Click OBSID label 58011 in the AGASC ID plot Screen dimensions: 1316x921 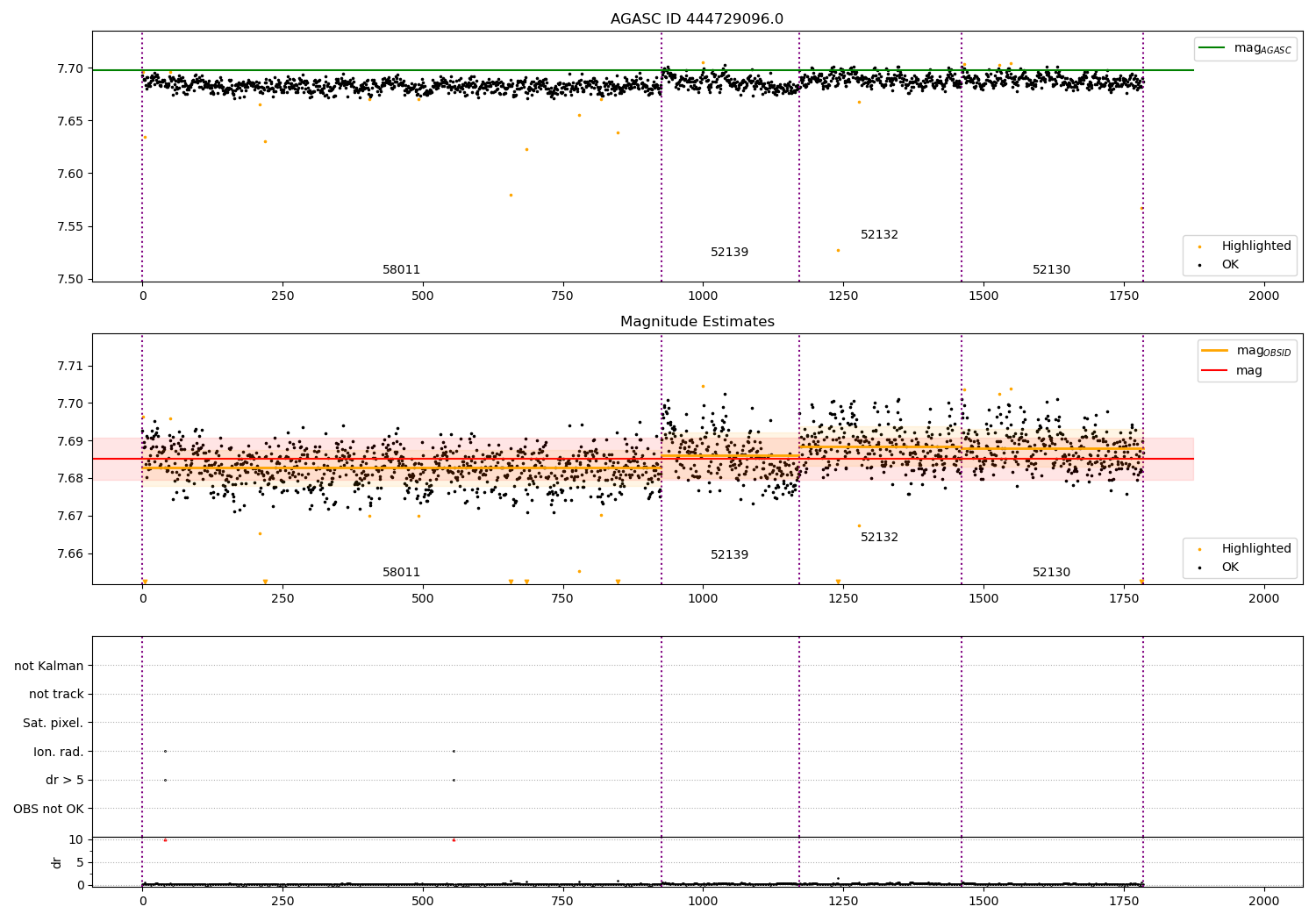pyautogui.click(x=401, y=269)
